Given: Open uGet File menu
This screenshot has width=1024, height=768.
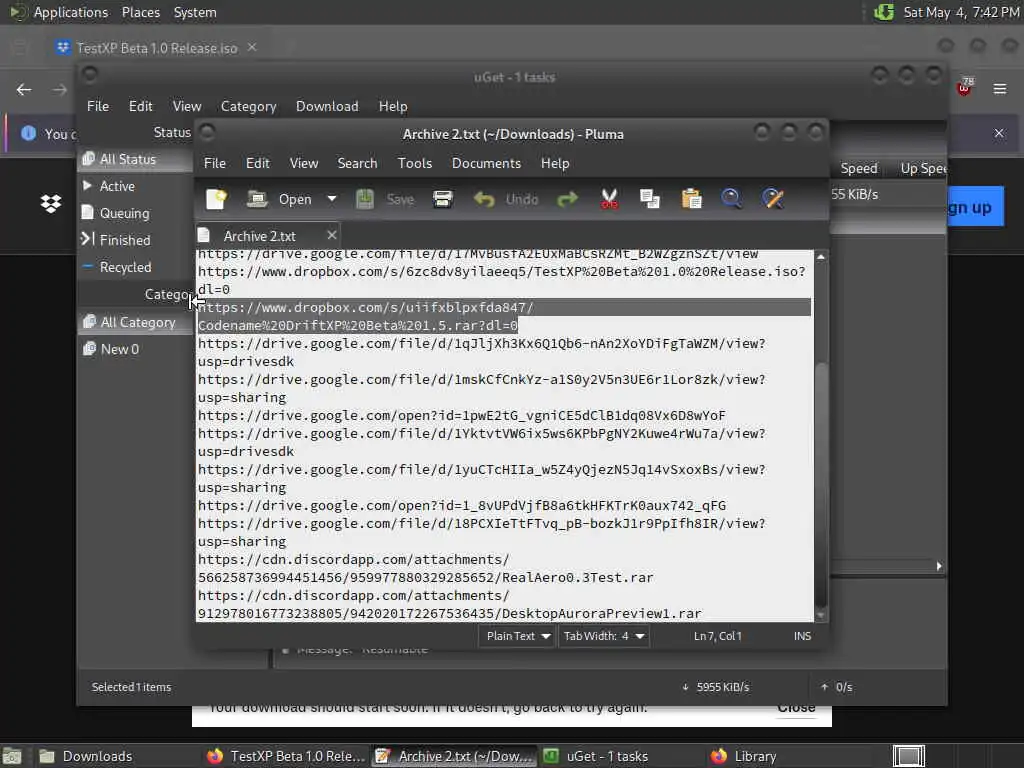Looking at the screenshot, I should pyautogui.click(x=98, y=106).
